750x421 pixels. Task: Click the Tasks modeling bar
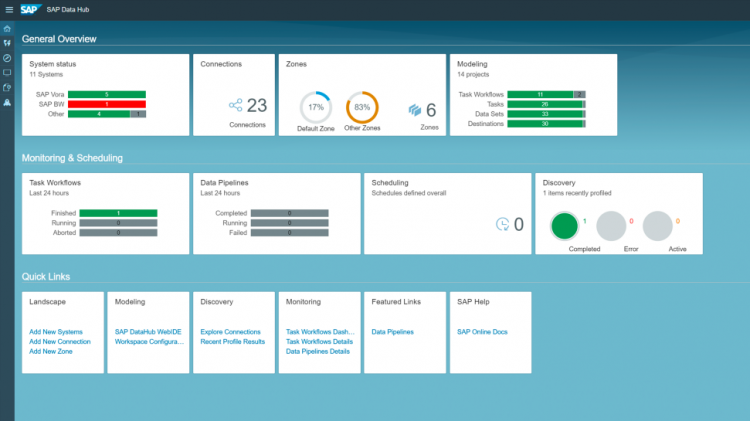(x=546, y=104)
